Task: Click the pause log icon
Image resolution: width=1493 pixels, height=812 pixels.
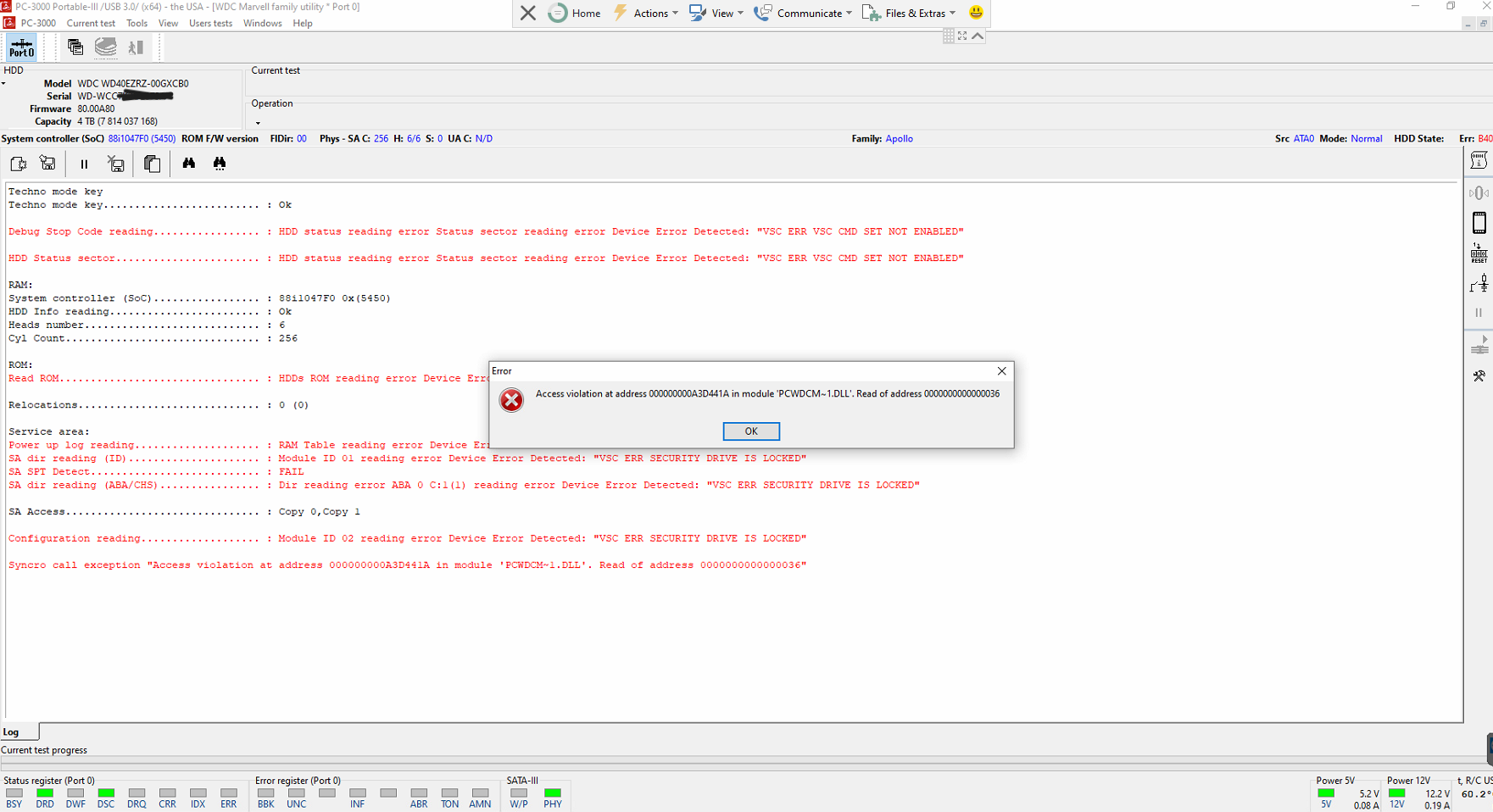Action: click(84, 164)
